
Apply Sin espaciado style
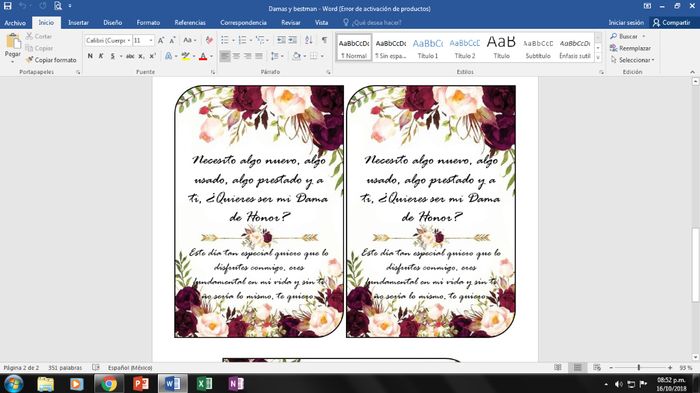pyautogui.click(x=391, y=47)
